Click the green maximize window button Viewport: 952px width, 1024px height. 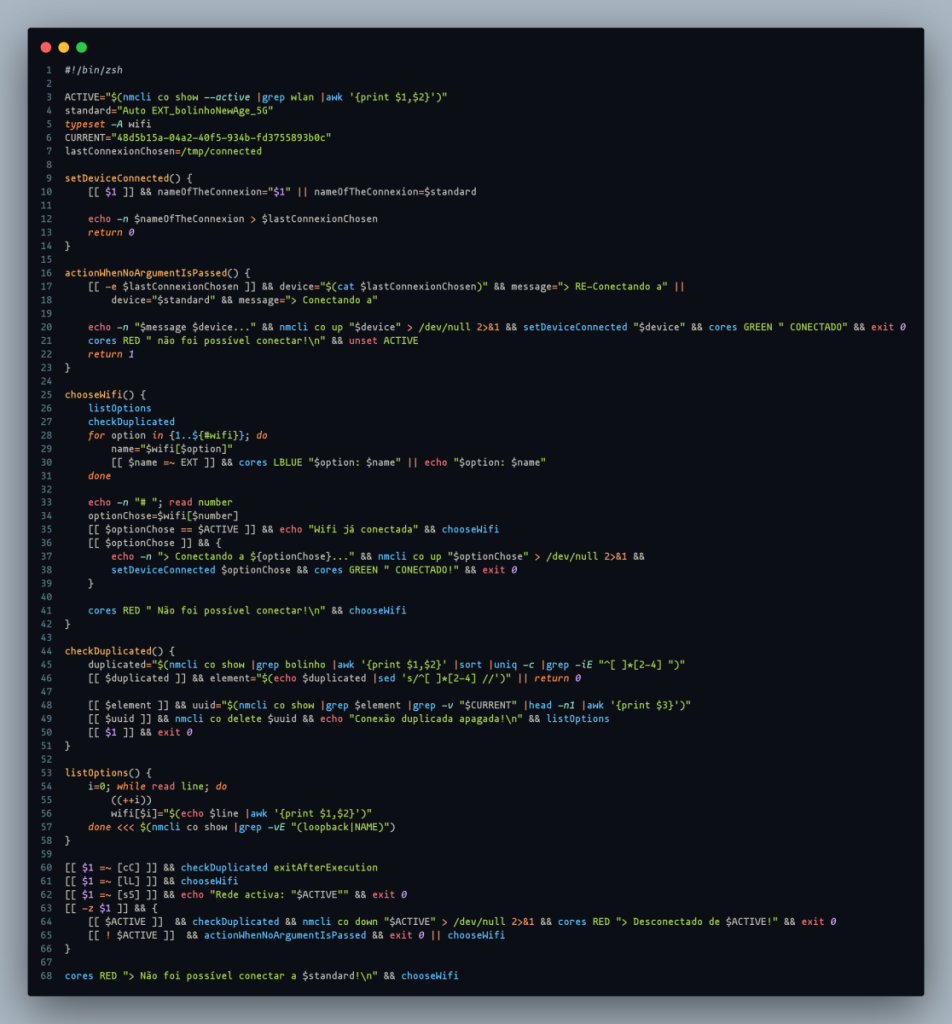82,47
